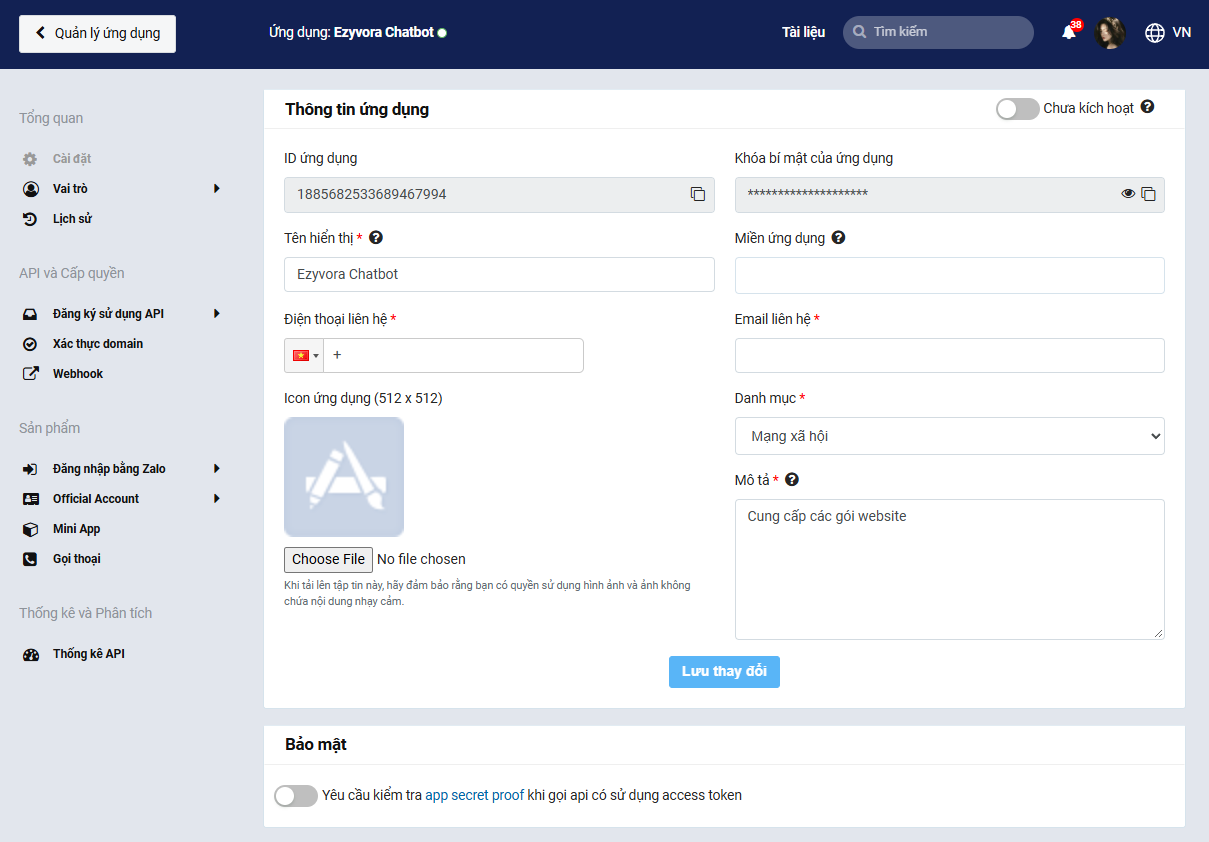Enable the app secret proof switch
The height and width of the screenshot is (842, 1209).
[296, 796]
